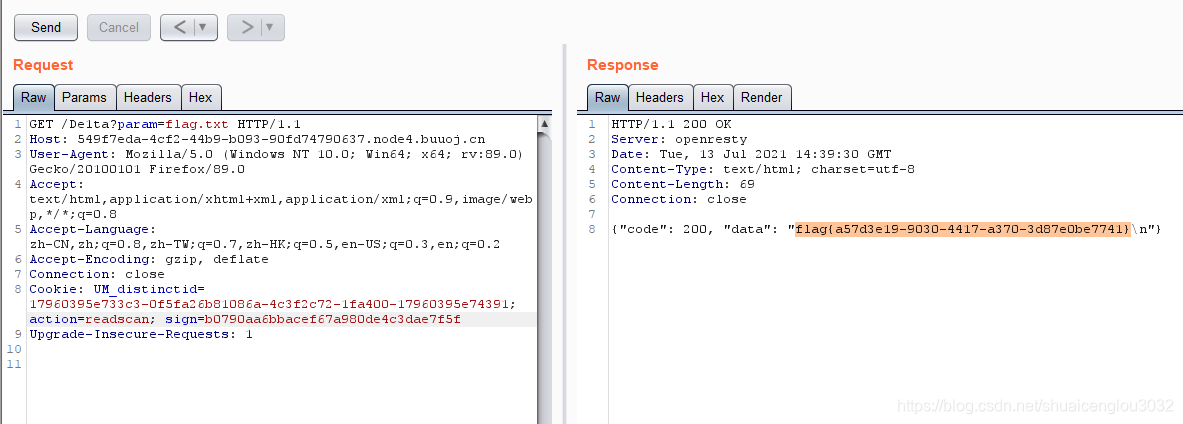Open the back history dropdown arrow
Image resolution: width=1183 pixels, height=424 pixels.
tap(204, 27)
